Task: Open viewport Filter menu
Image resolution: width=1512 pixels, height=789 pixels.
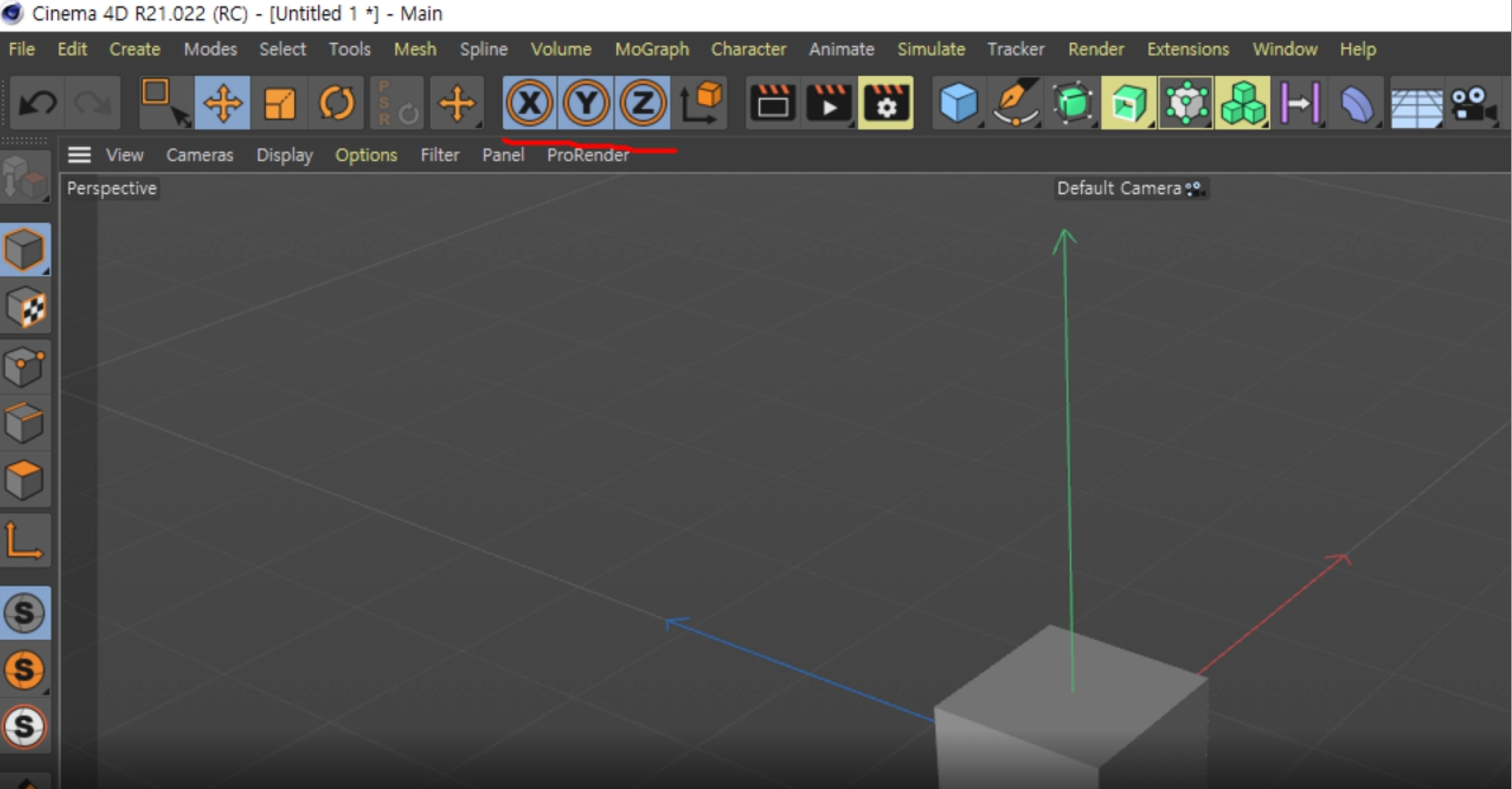Action: 439,155
